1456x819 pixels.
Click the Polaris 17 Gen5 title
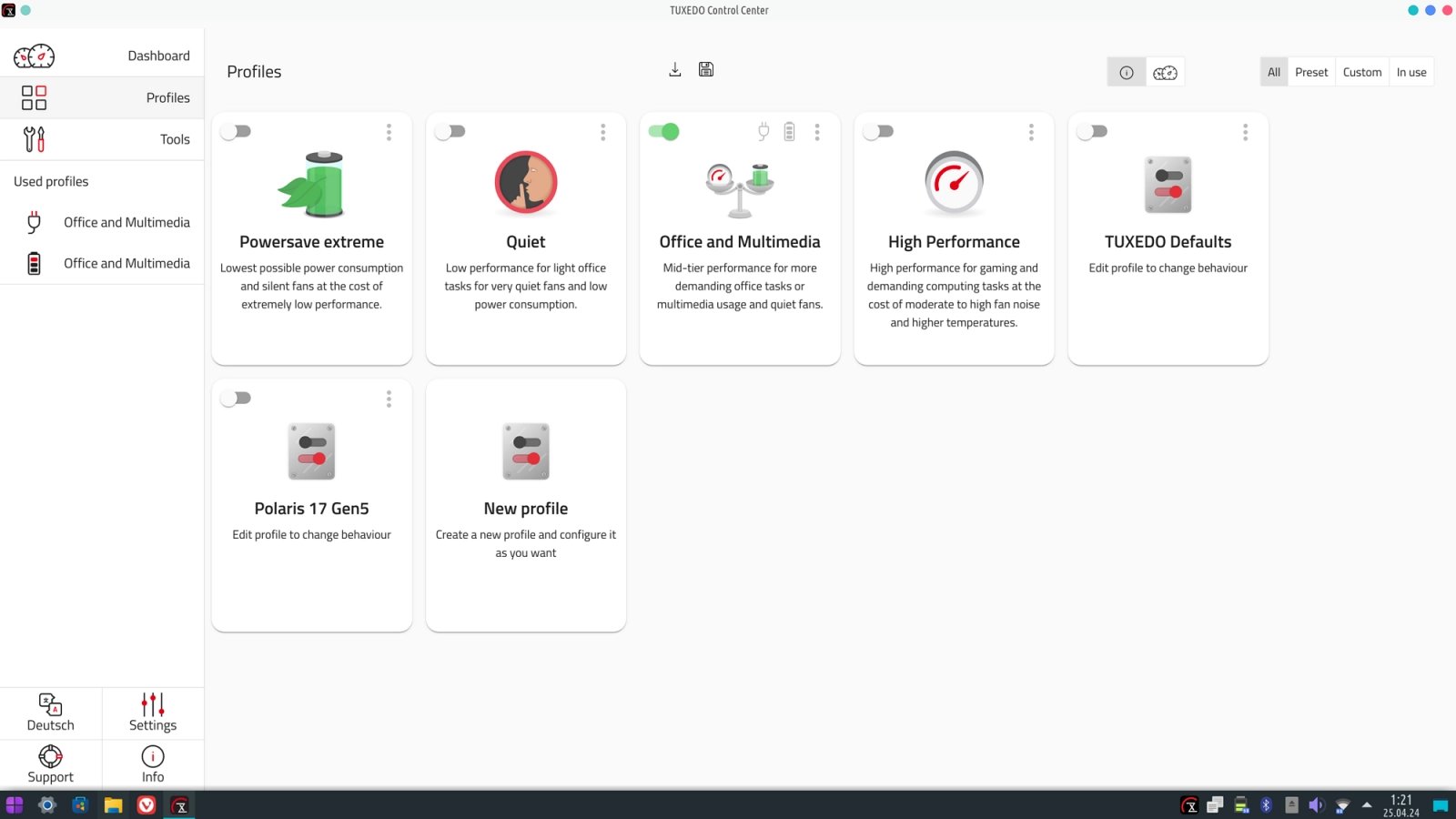click(x=312, y=509)
